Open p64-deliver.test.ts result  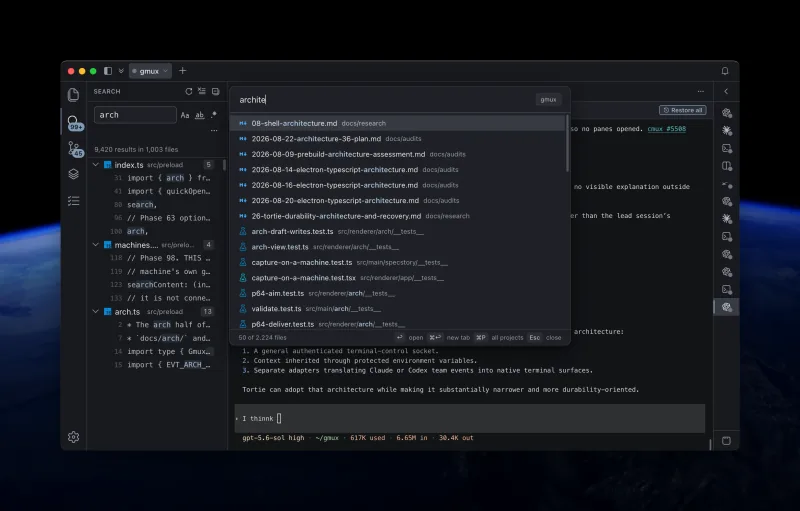click(398, 324)
